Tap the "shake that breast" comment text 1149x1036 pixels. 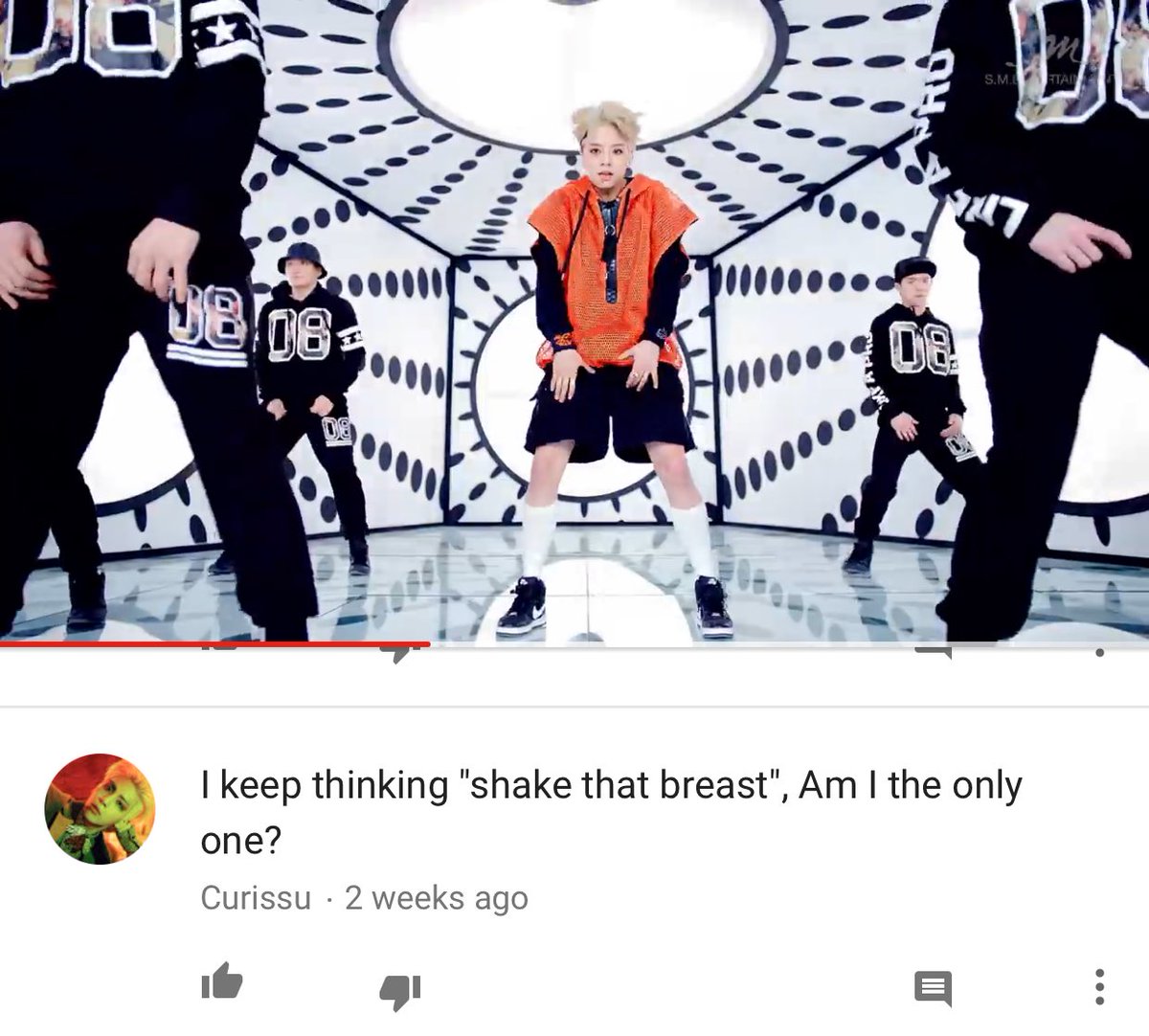click(611, 785)
